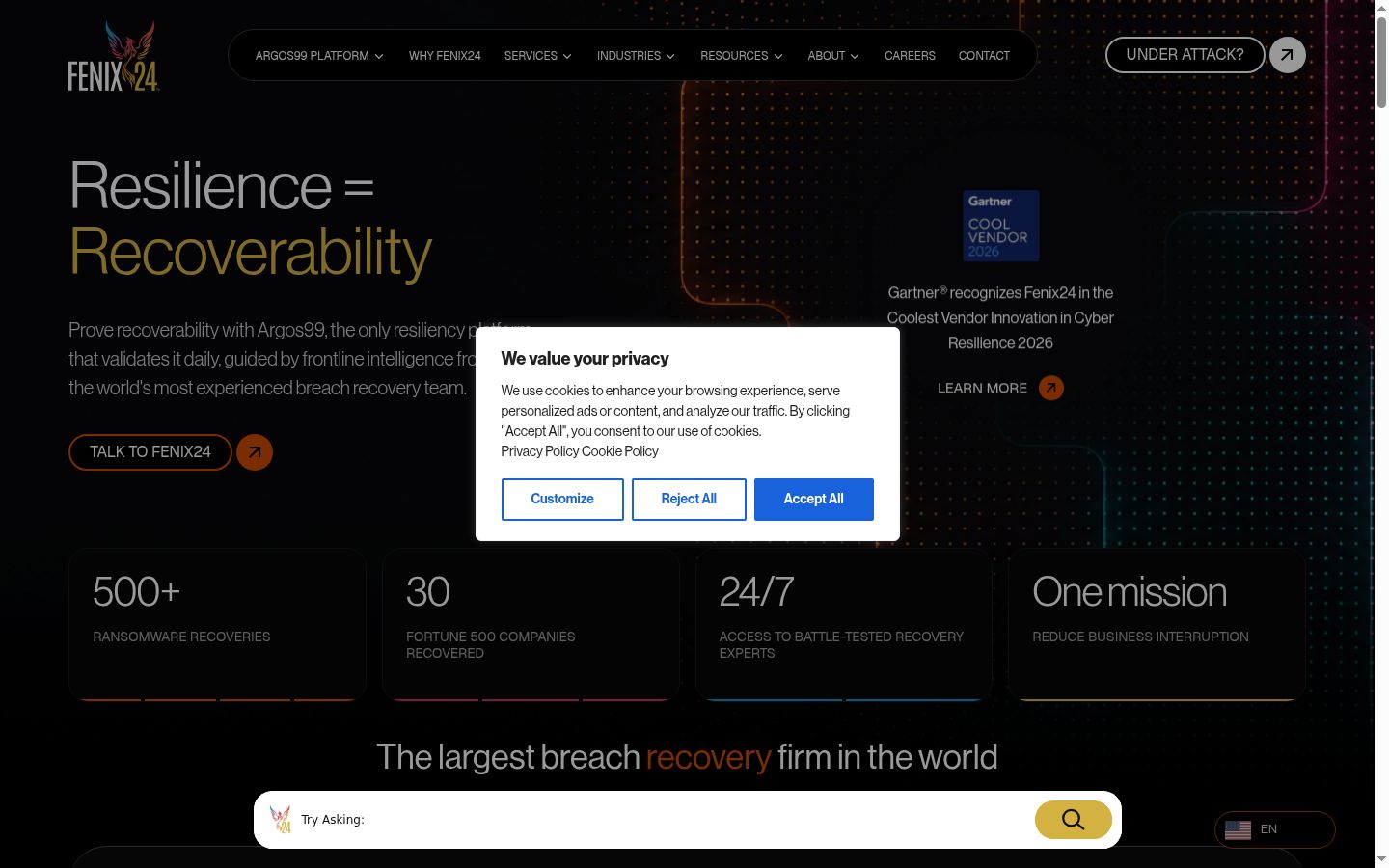The image size is (1389, 868).
Task: Select the 500+ Ransomware Recoveries card
Action: point(217,625)
